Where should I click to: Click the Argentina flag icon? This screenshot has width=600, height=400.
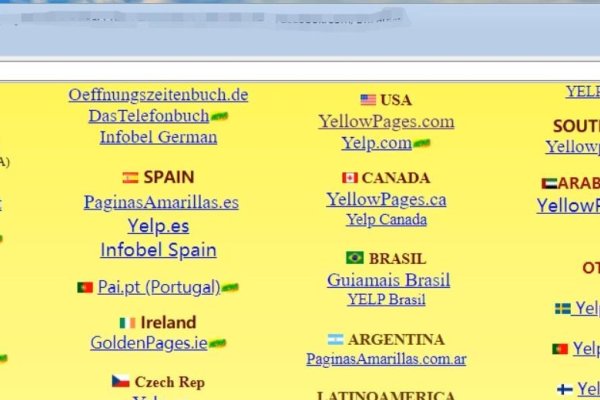334,339
